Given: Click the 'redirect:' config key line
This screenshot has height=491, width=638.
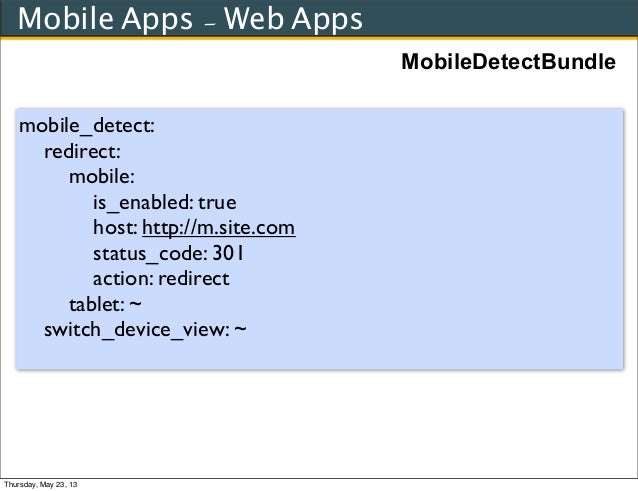Looking at the screenshot, I should click(82, 152).
